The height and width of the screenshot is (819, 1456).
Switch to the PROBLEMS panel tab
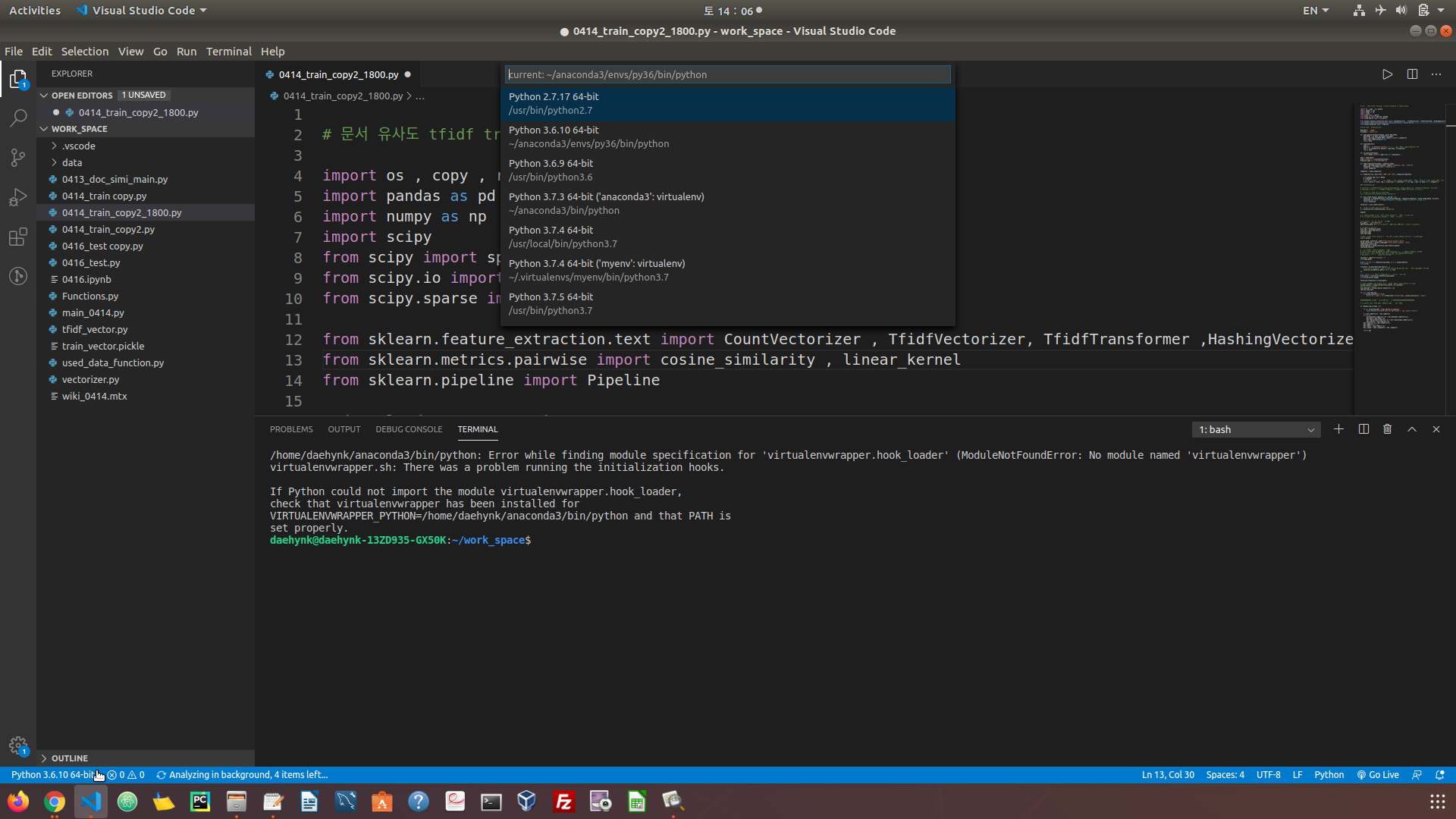point(291,429)
